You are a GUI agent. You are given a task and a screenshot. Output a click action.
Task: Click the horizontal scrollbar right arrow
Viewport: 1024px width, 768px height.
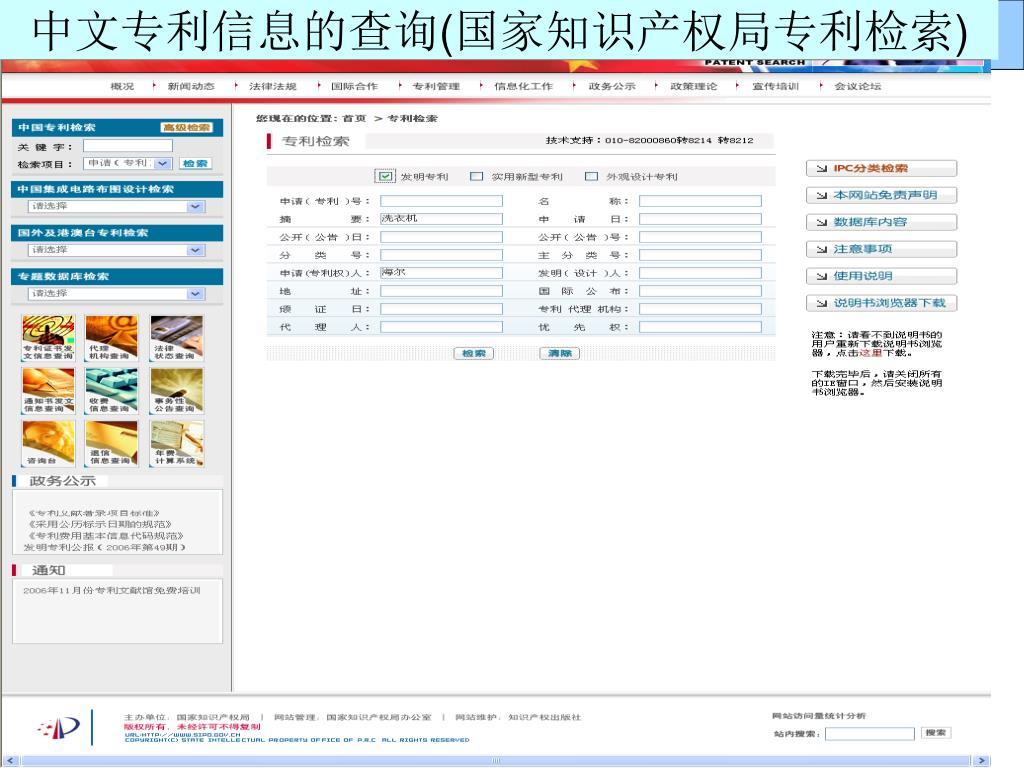pos(981,761)
